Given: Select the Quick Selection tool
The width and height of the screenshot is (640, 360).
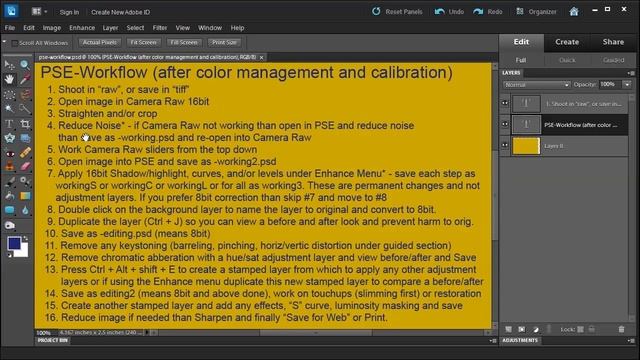Looking at the screenshot, I should [x=25, y=109].
